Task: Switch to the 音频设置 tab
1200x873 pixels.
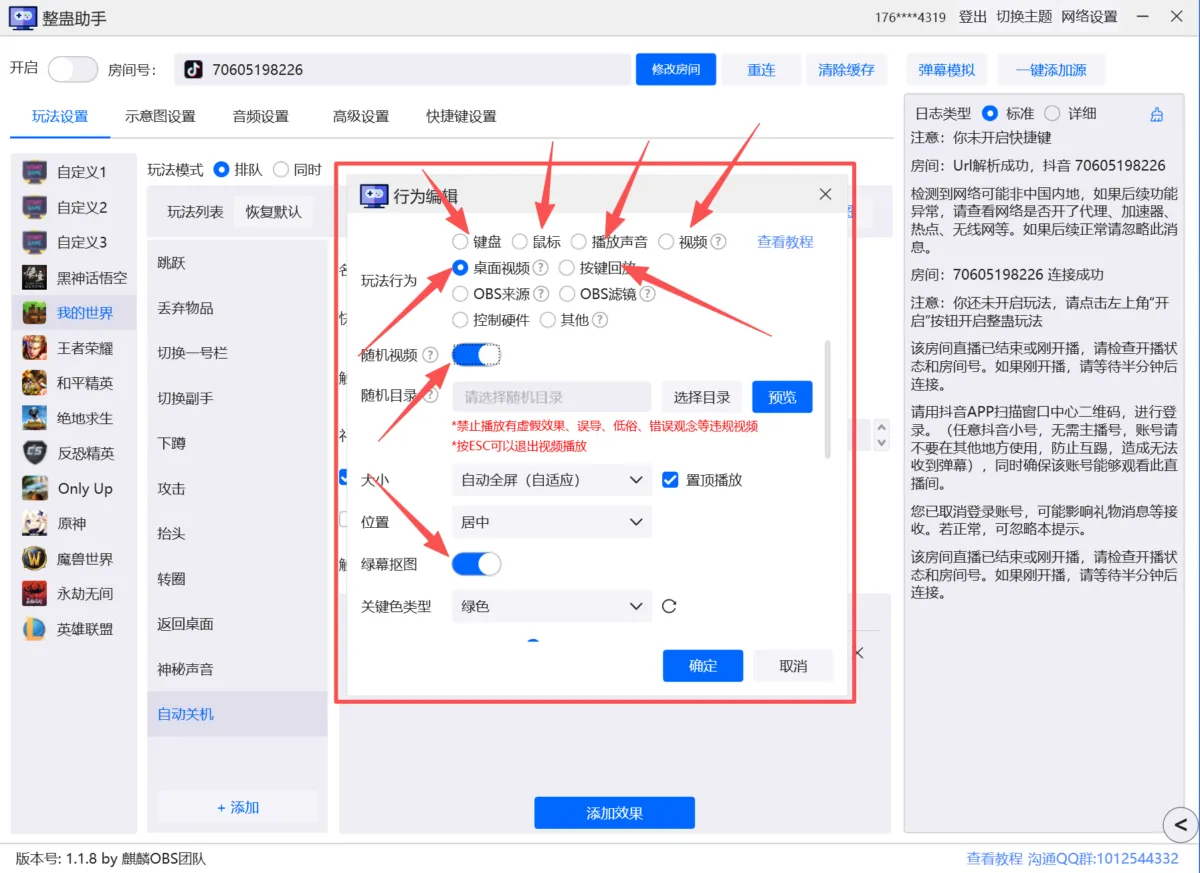Action: (x=260, y=116)
